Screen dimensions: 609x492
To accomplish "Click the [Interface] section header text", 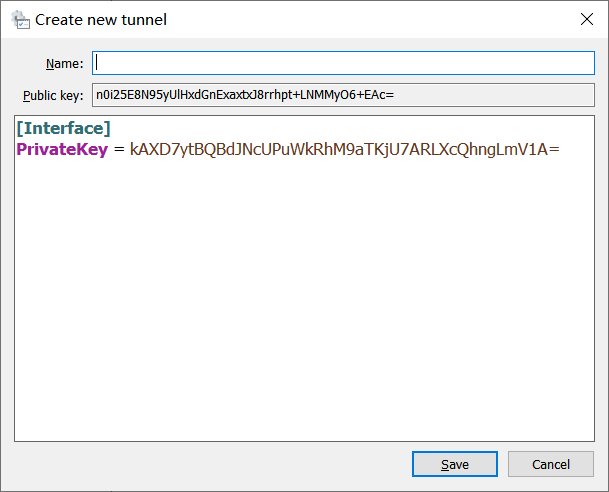I will pyautogui.click(x=63, y=128).
